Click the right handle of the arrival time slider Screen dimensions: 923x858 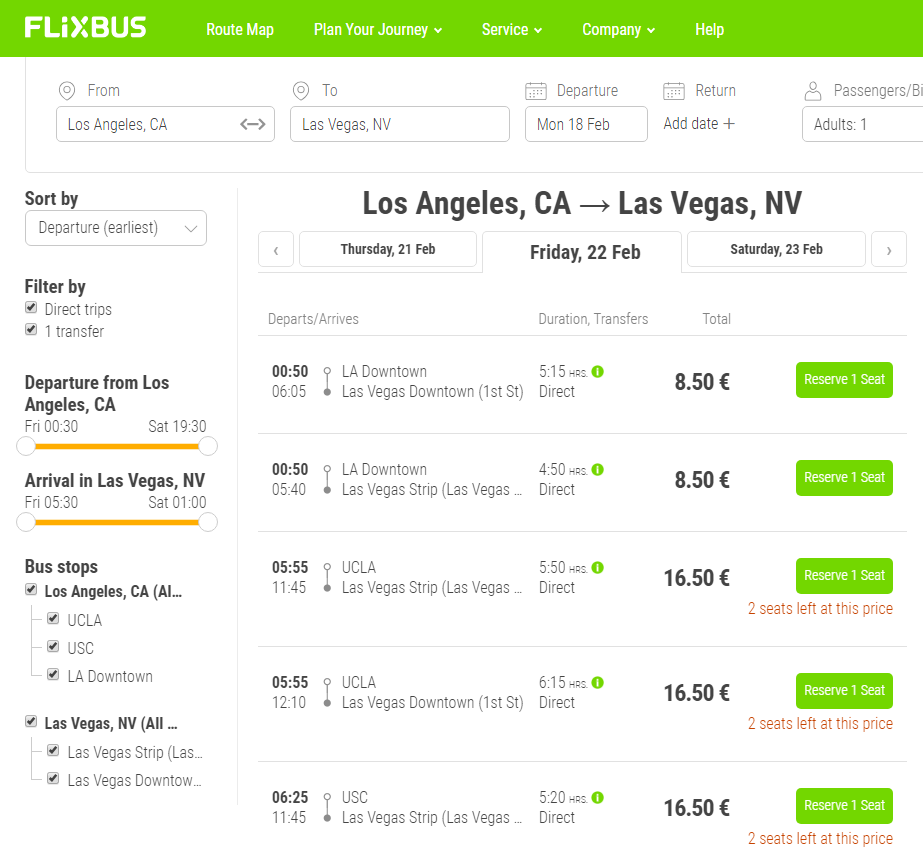(208, 521)
